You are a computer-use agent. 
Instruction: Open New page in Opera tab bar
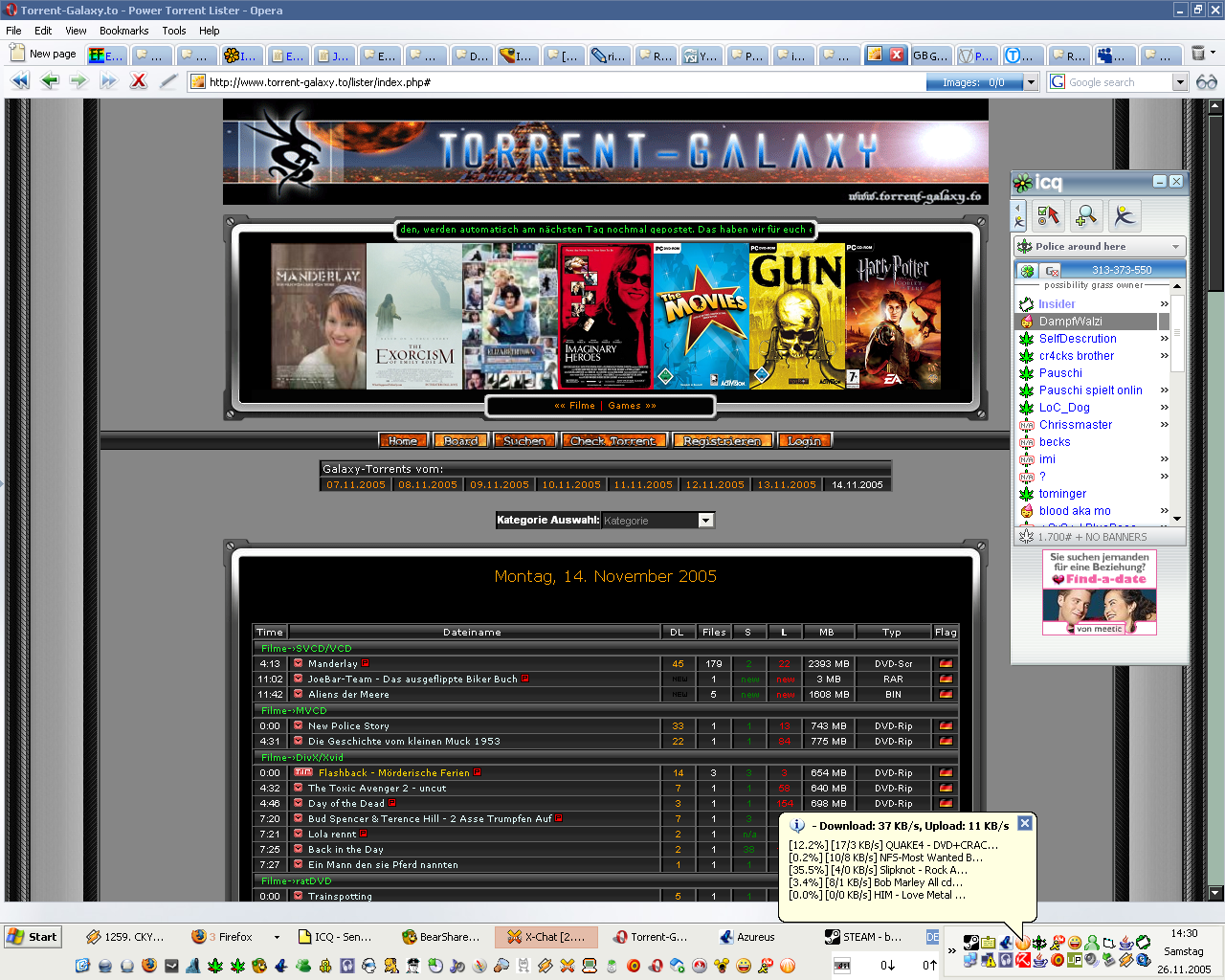click(x=43, y=54)
